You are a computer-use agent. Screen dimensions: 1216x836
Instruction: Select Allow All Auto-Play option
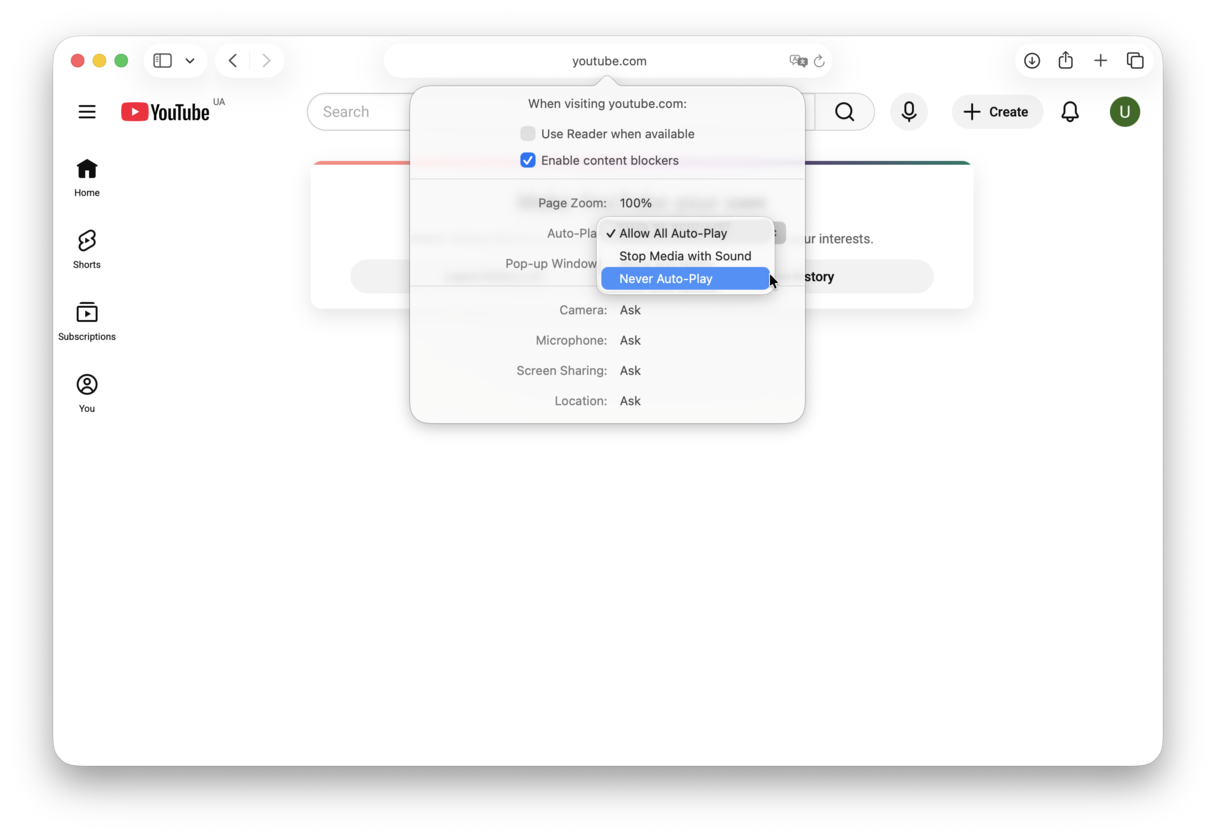tap(685, 233)
